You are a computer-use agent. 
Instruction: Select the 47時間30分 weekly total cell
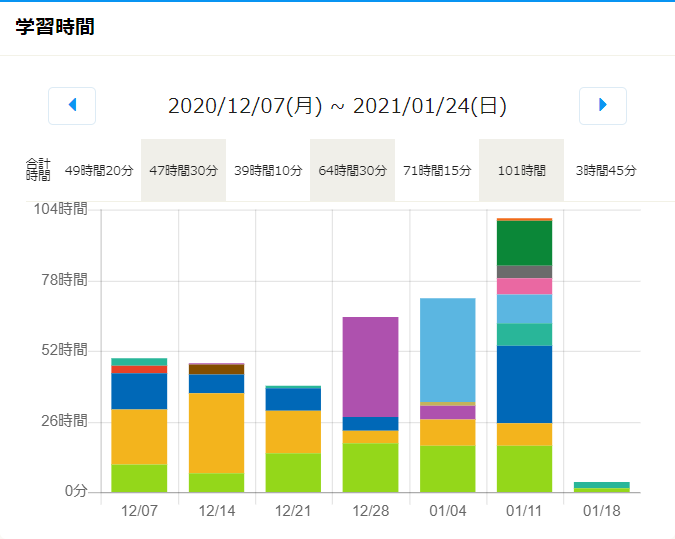[183, 171]
